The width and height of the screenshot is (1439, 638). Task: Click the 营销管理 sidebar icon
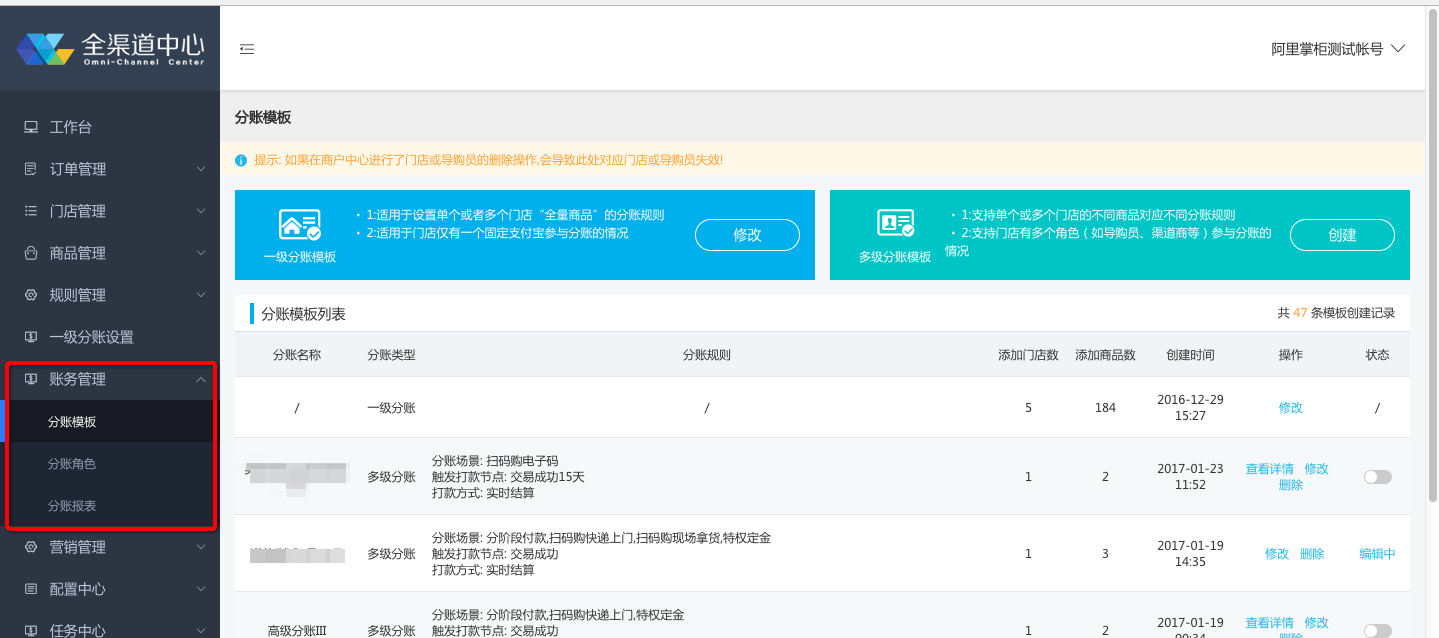tap(31, 547)
